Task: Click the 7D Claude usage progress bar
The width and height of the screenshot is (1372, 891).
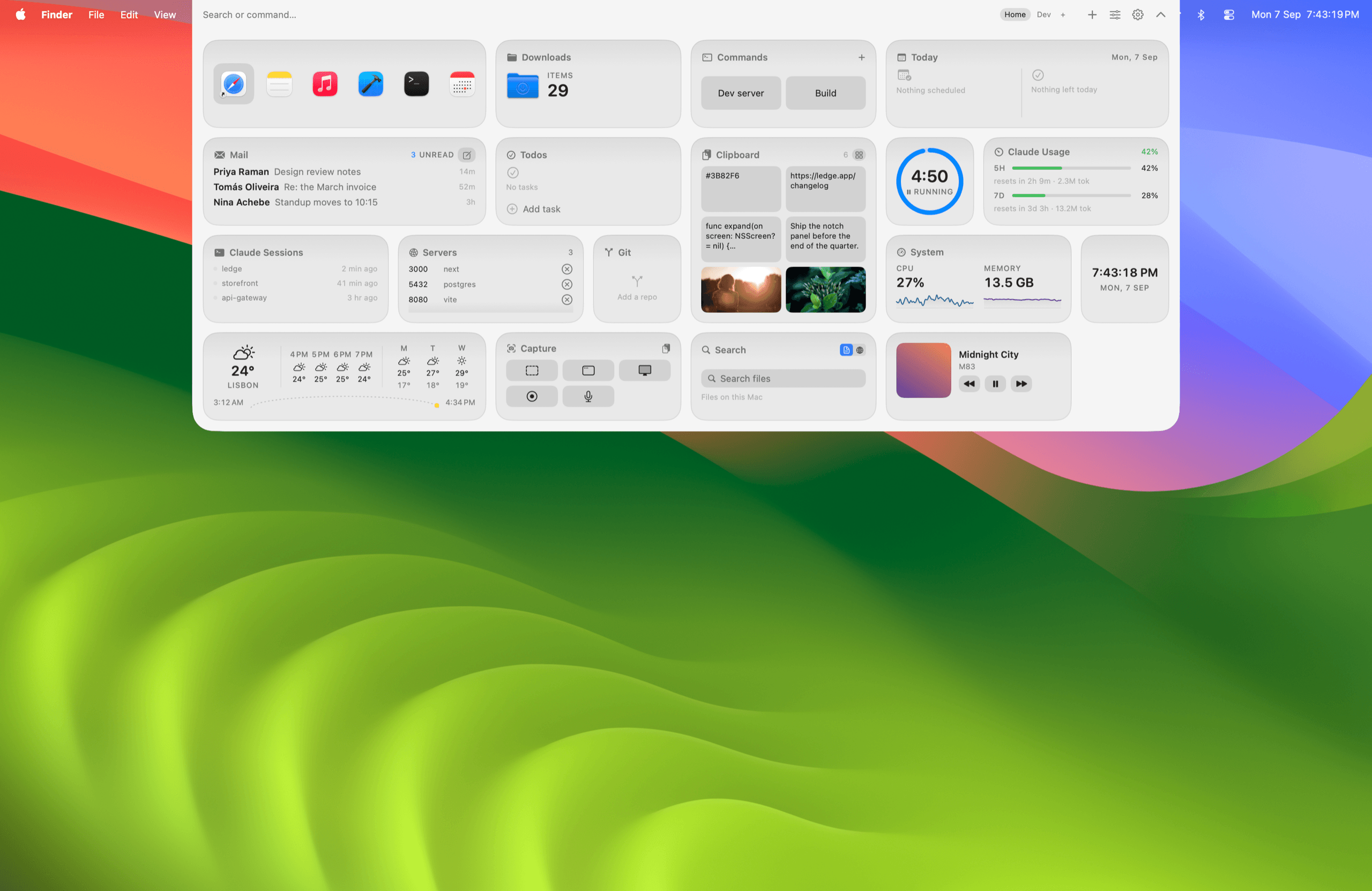Action: click(x=1071, y=196)
